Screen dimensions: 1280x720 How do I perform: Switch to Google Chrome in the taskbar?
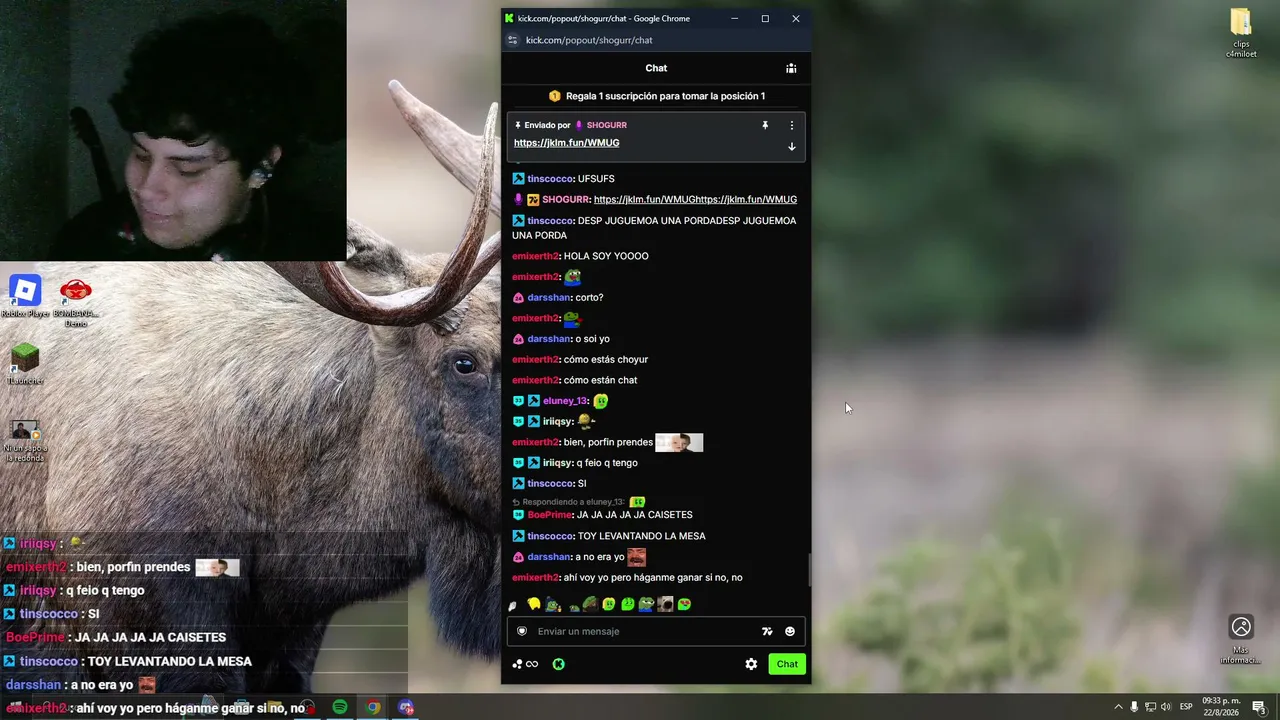(x=373, y=707)
